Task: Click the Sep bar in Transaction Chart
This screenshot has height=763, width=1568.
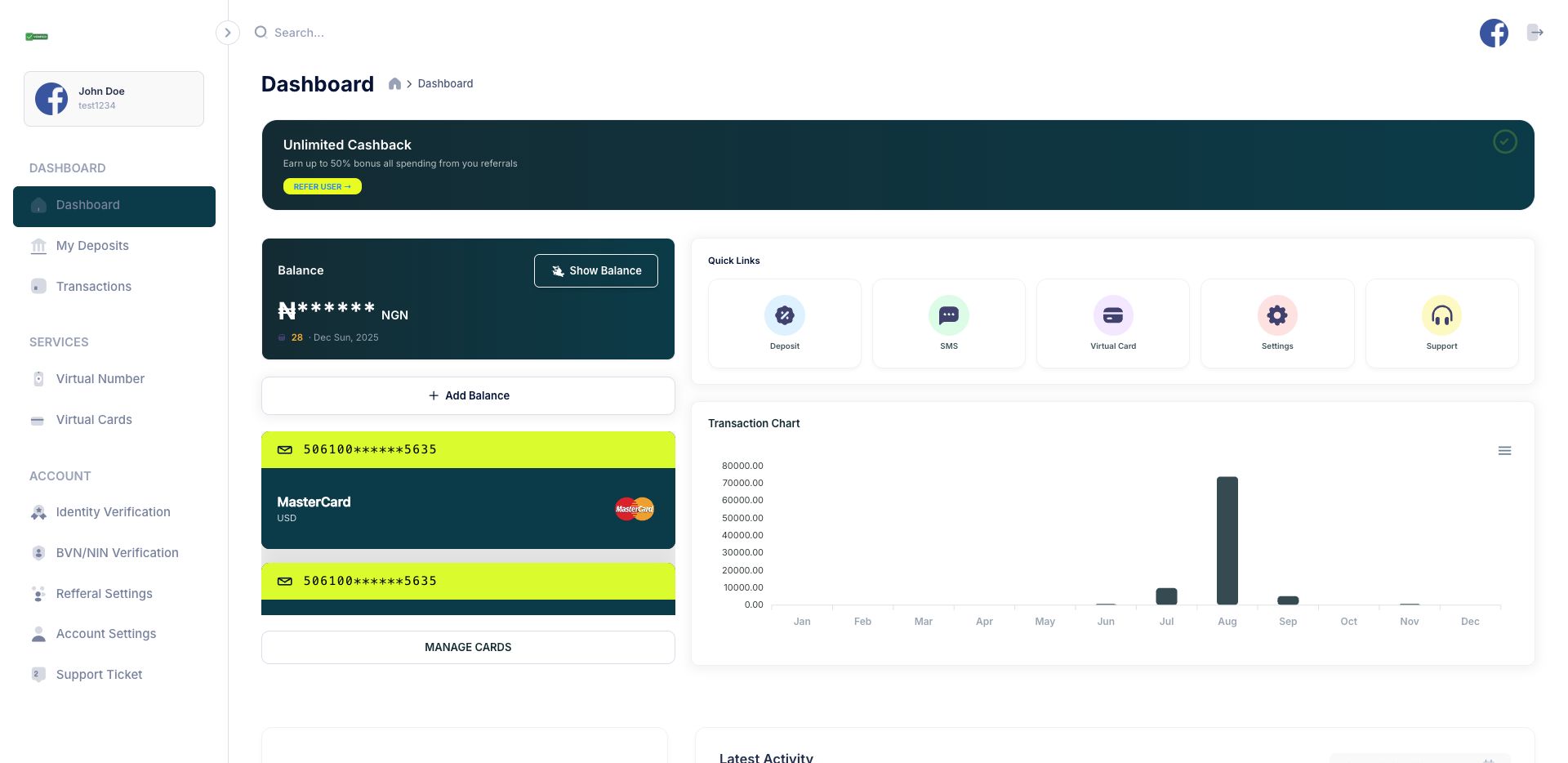Action: pos(1288,600)
